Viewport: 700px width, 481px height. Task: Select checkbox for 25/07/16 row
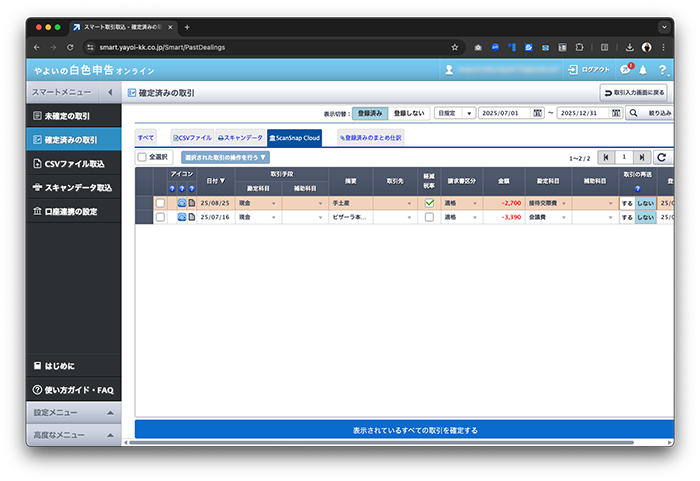[160, 217]
